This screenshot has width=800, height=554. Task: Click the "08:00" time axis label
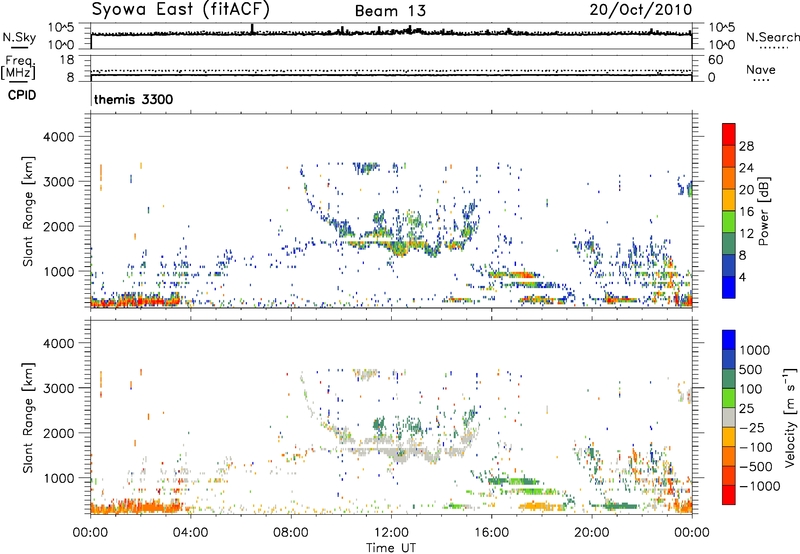pyautogui.click(x=290, y=533)
